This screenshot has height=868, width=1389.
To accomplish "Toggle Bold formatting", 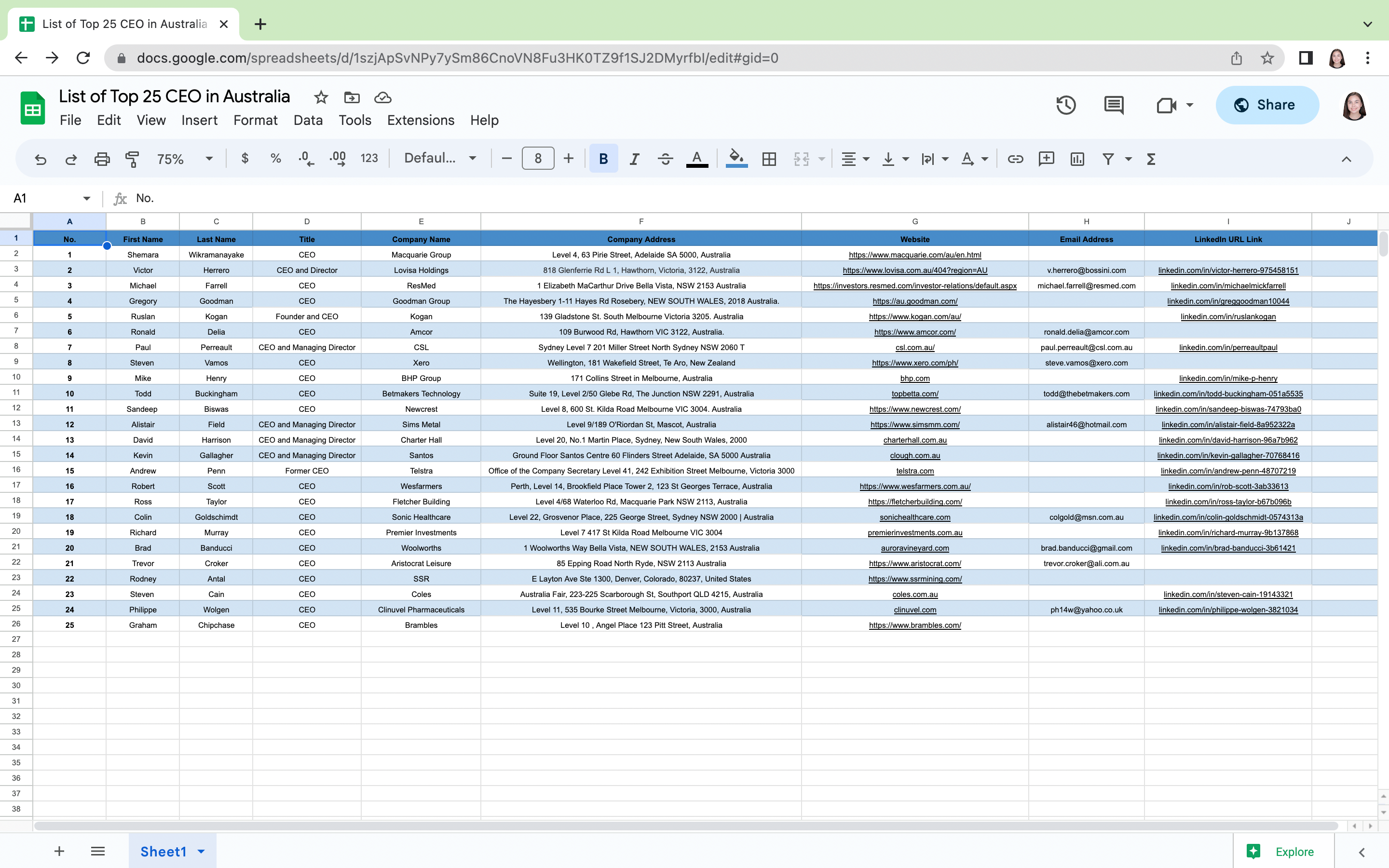I will pyautogui.click(x=603, y=159).
